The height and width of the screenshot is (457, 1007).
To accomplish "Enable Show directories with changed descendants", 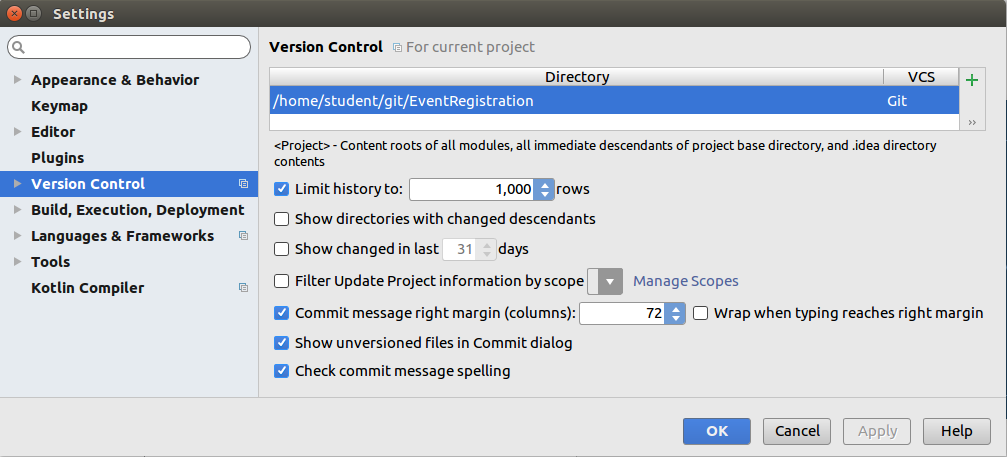I will tap(282, 218).
